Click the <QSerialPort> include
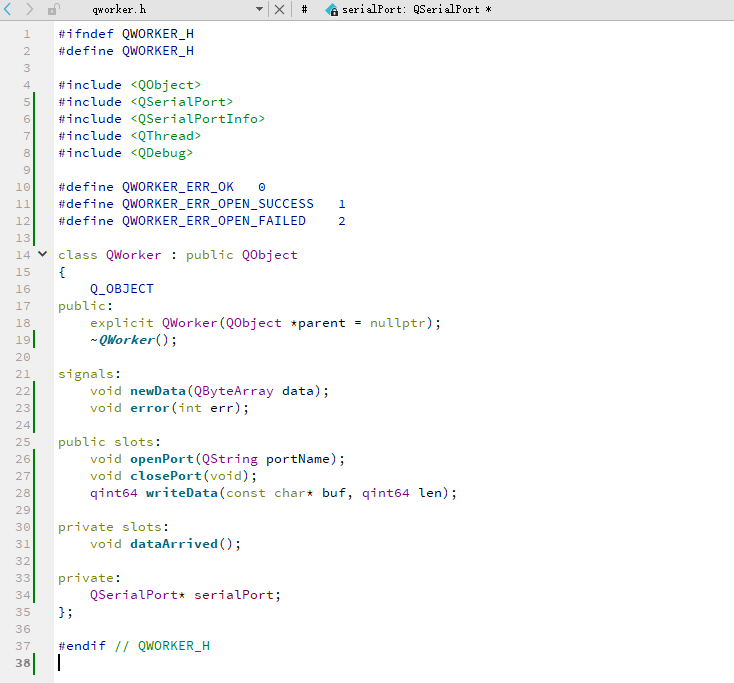This screenshot has height=683, width=734. [182, 102]
